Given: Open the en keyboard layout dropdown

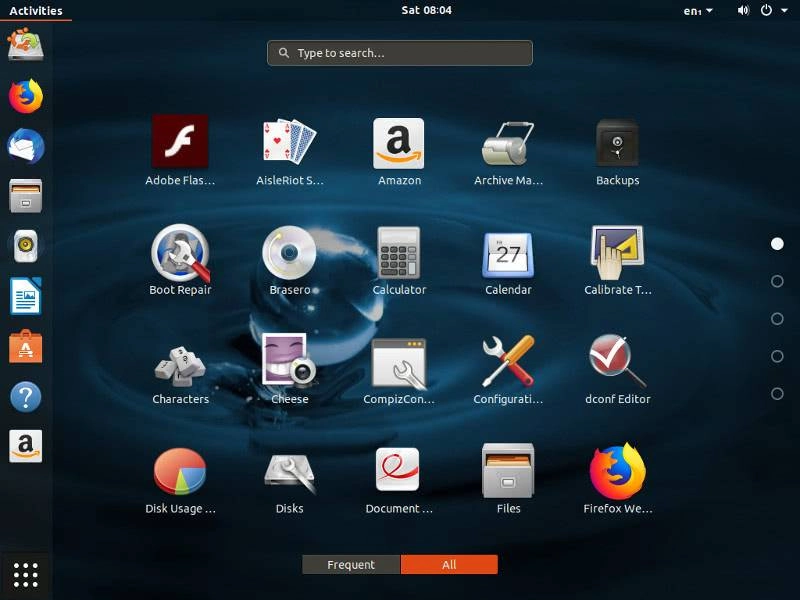Looking at the screenshot, I should [x=698, y=11].
